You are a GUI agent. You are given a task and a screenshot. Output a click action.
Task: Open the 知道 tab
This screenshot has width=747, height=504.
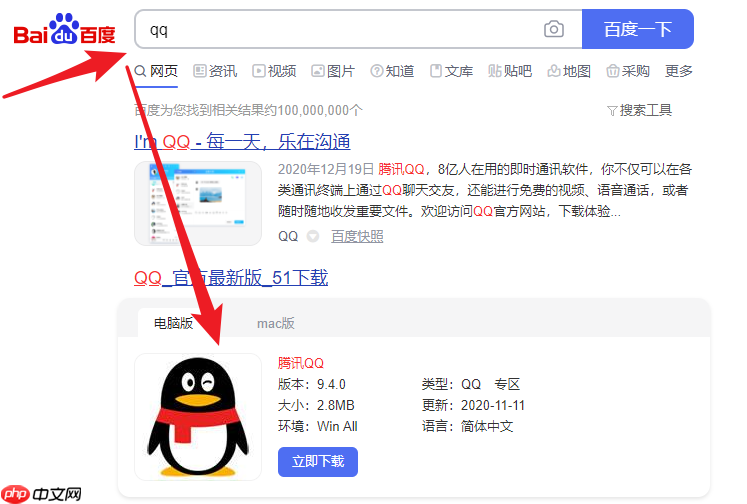click(x=392, y=71)
